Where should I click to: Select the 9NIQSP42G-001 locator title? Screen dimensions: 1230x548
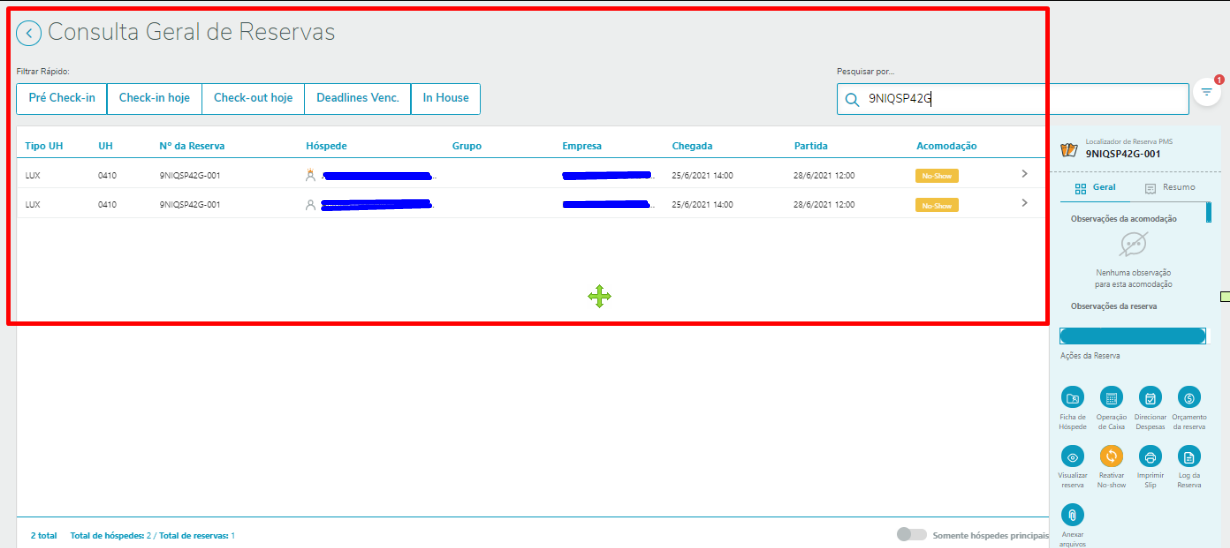(x=1123, y=154)
